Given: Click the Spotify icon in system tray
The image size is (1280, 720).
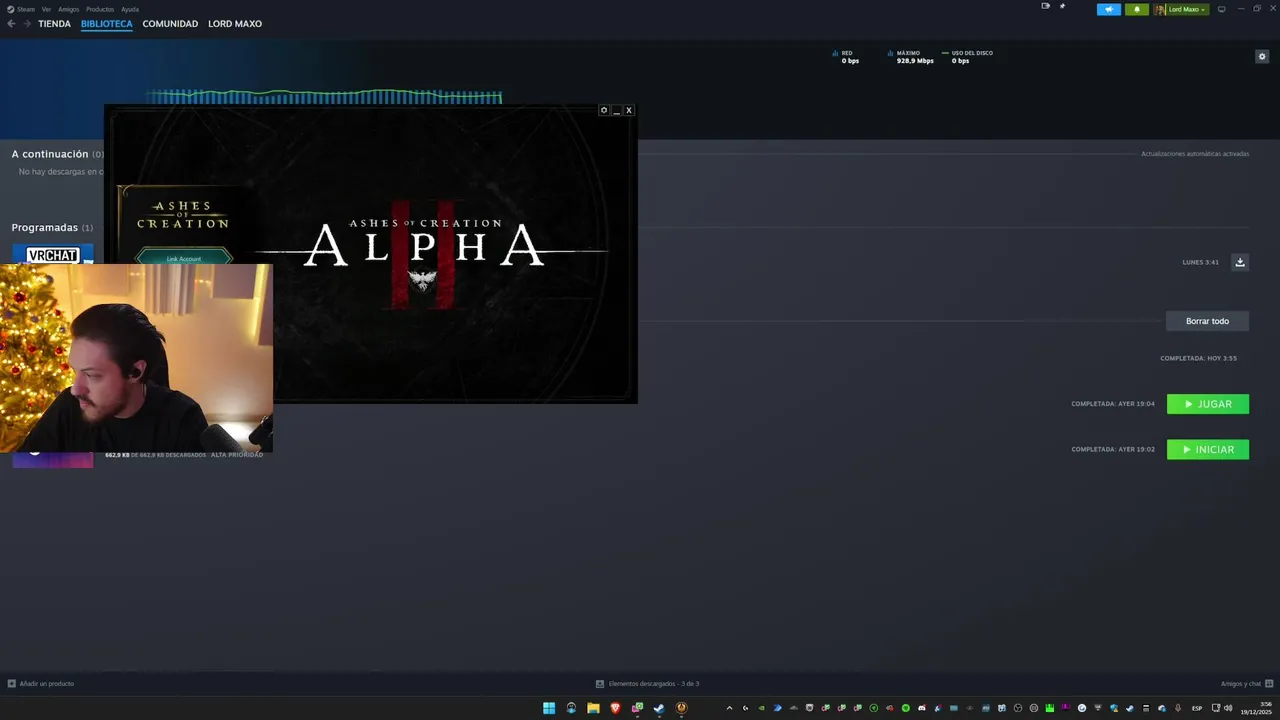Looking at the screenshot, I should coord(906,708).
